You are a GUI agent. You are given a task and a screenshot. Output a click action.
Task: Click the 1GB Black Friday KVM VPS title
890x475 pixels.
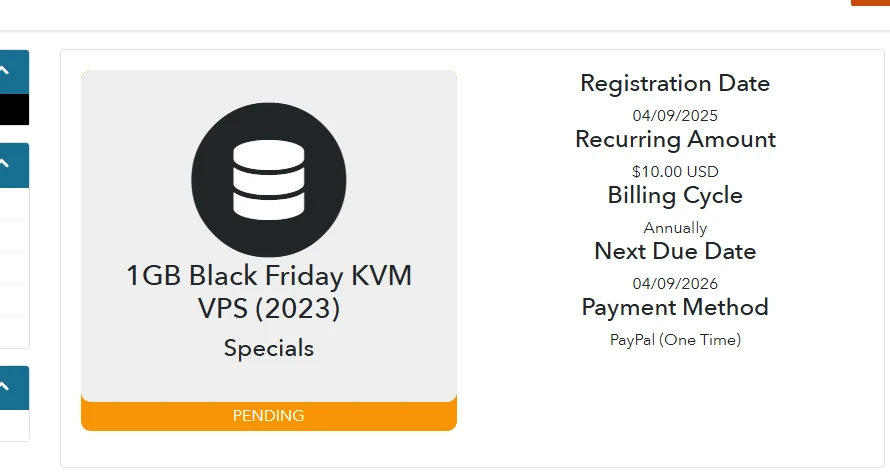point(268,291)
